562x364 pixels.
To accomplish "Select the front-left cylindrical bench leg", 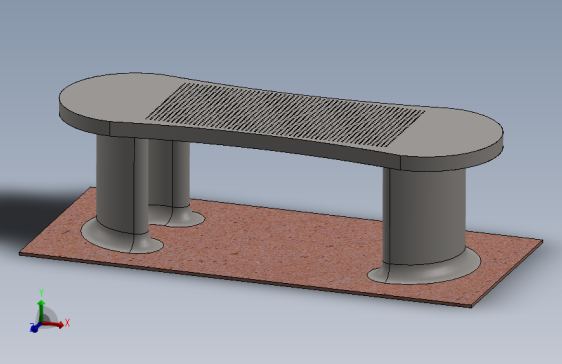I will pyautogui.click(x=123, y=185).
